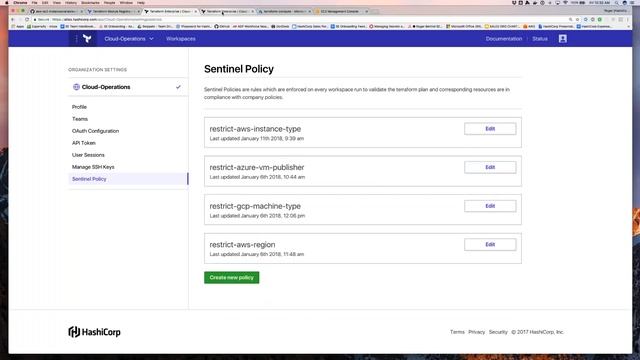Open Profile organization settings
This screenshot has height=360, width=640.
[x=79, y=107]
